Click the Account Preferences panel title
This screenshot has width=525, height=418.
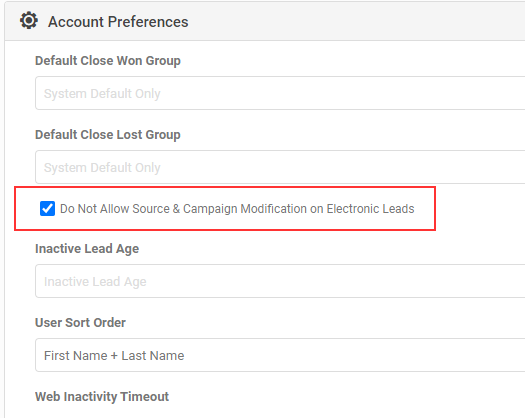[118, 22]
